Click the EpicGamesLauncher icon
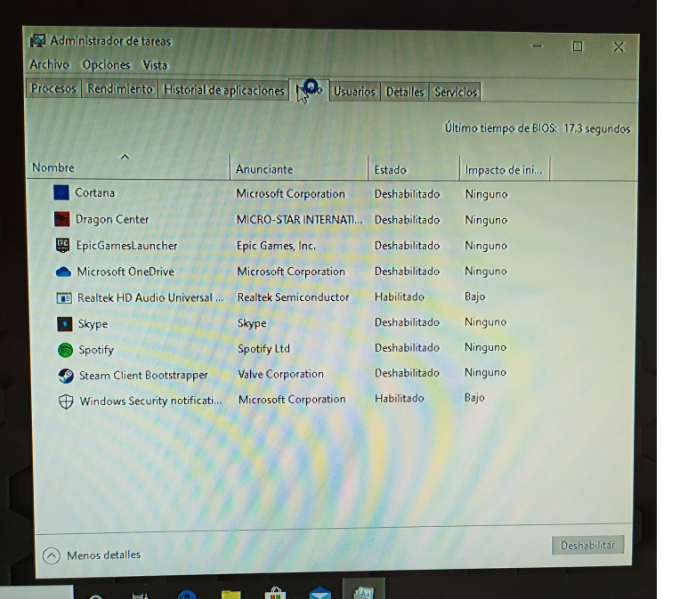 [63, 245]
